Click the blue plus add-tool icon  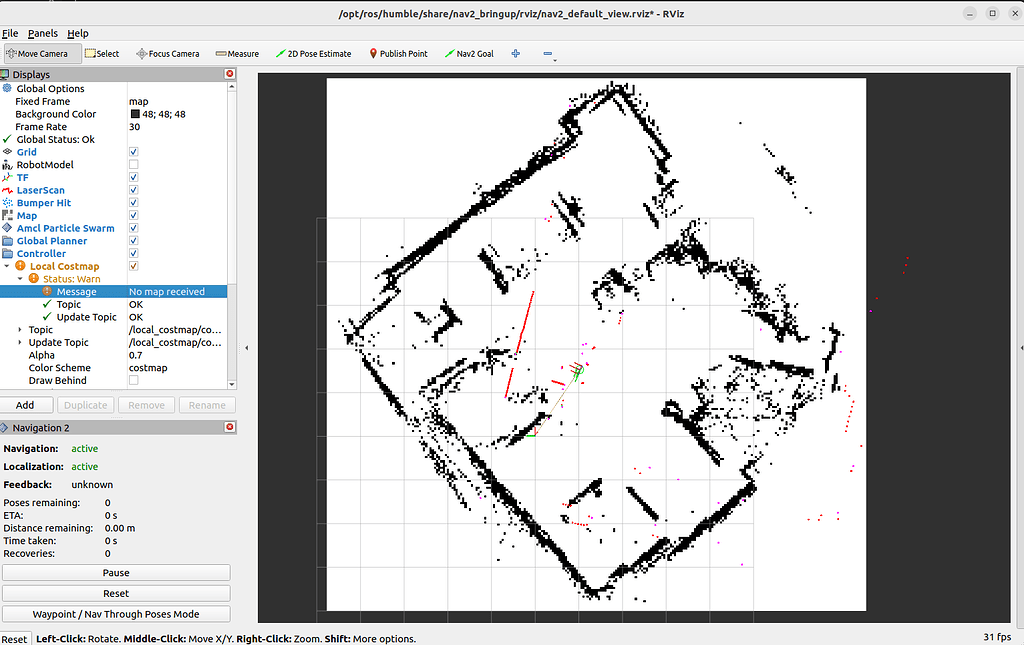516,54
